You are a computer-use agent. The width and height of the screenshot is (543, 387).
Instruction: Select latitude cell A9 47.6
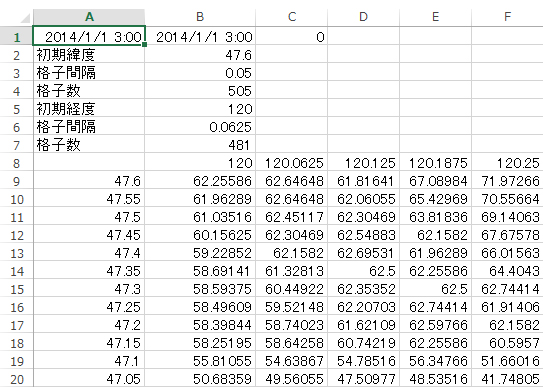(x=89, y=181)
